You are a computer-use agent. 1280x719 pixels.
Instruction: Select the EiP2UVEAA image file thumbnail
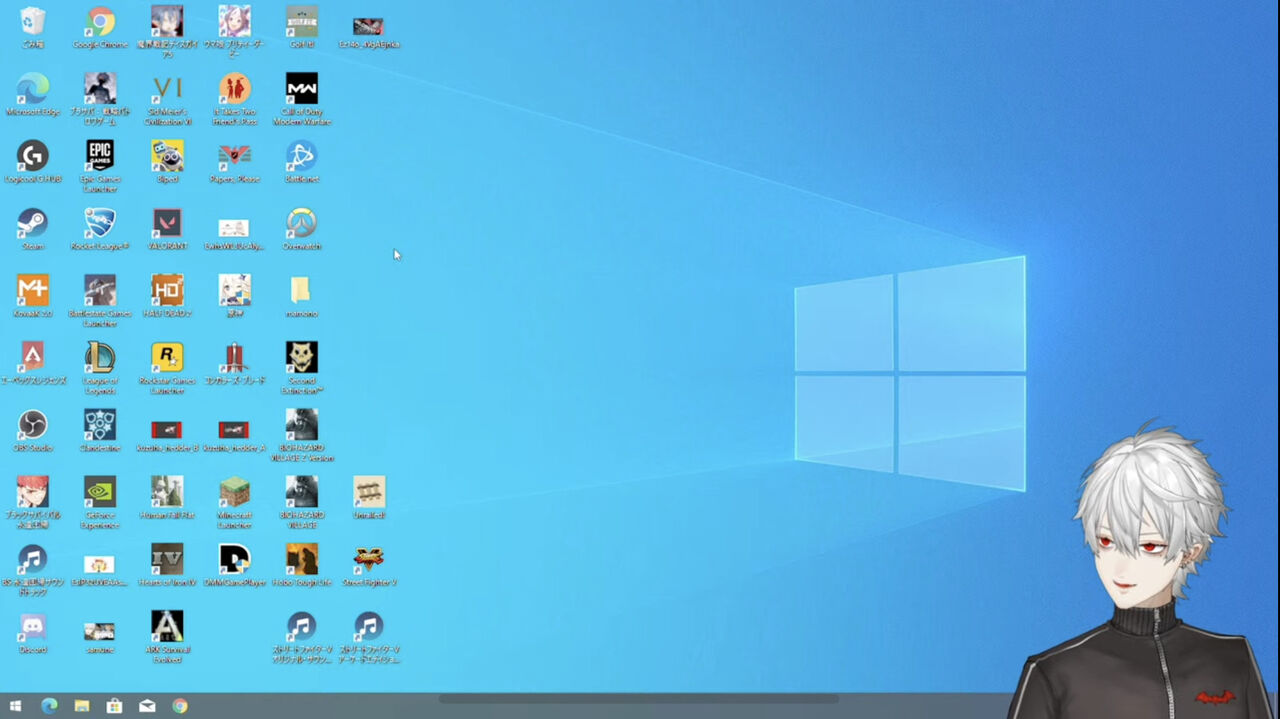[x=100, y=564]
